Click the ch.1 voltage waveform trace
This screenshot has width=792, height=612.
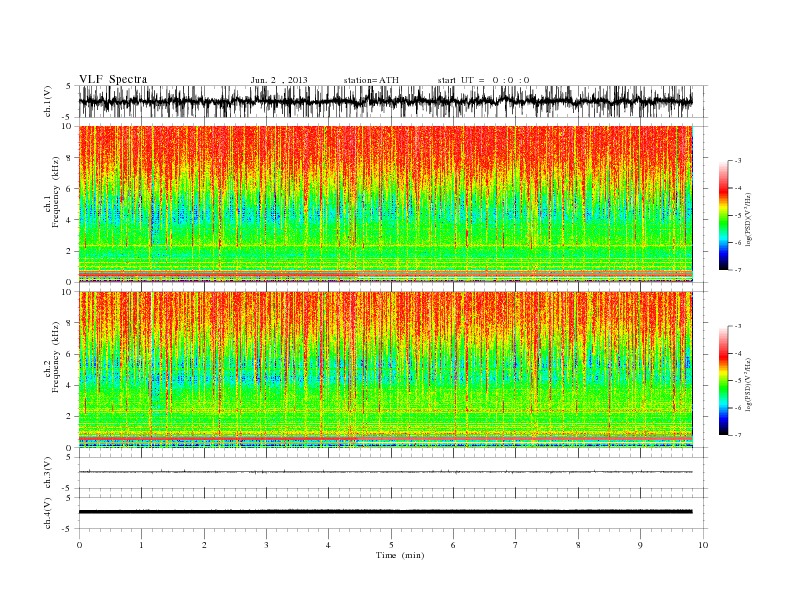[x=385, y=101]
